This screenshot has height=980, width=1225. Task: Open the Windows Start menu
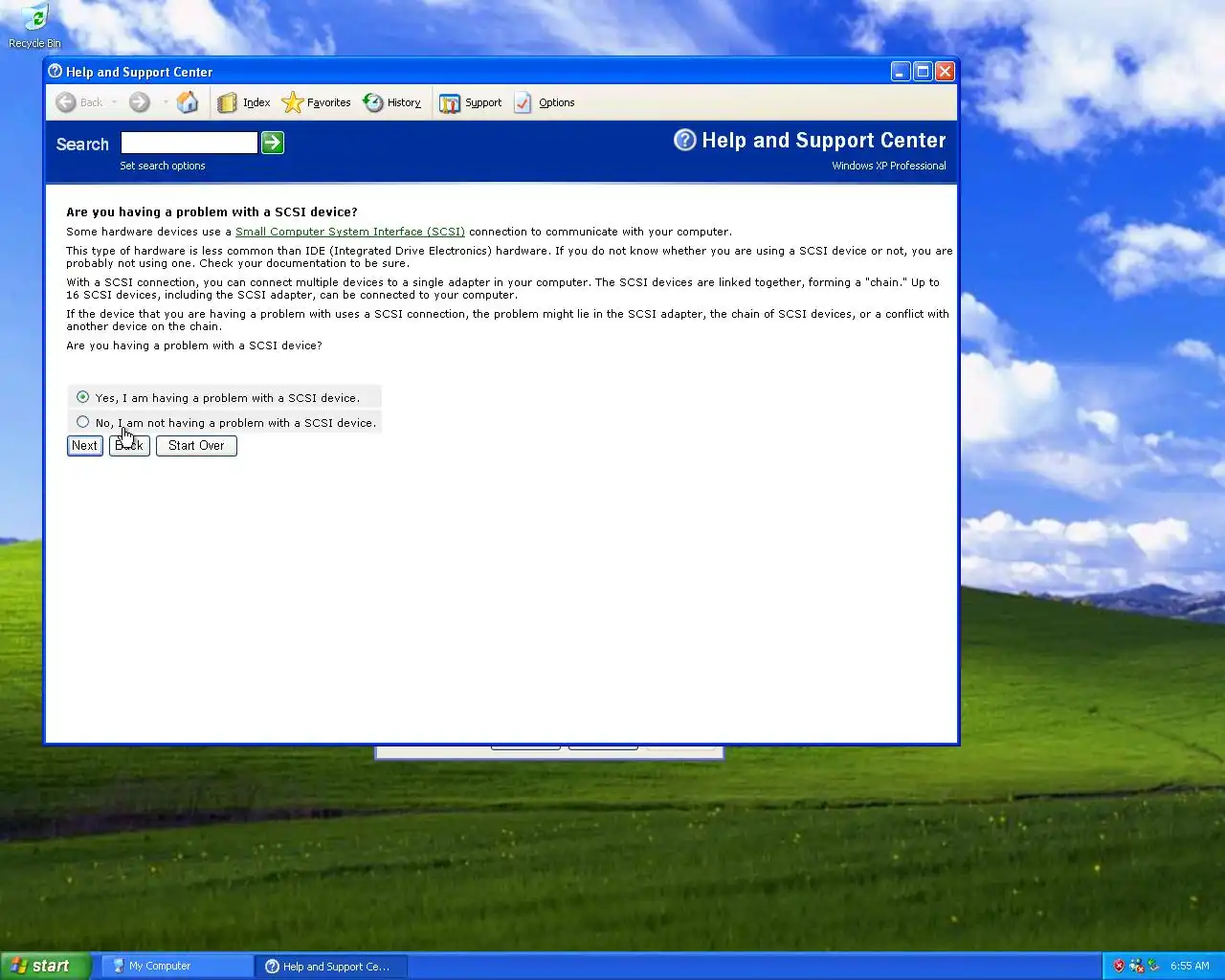coord(46,966)
